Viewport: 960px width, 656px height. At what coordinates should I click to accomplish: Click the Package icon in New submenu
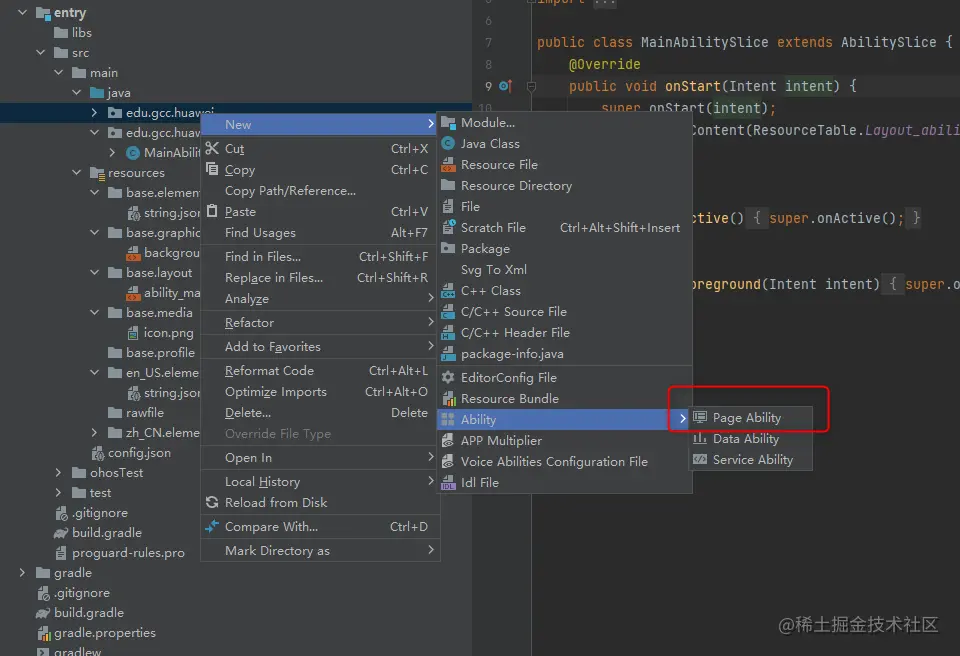(x=448, y=248)
